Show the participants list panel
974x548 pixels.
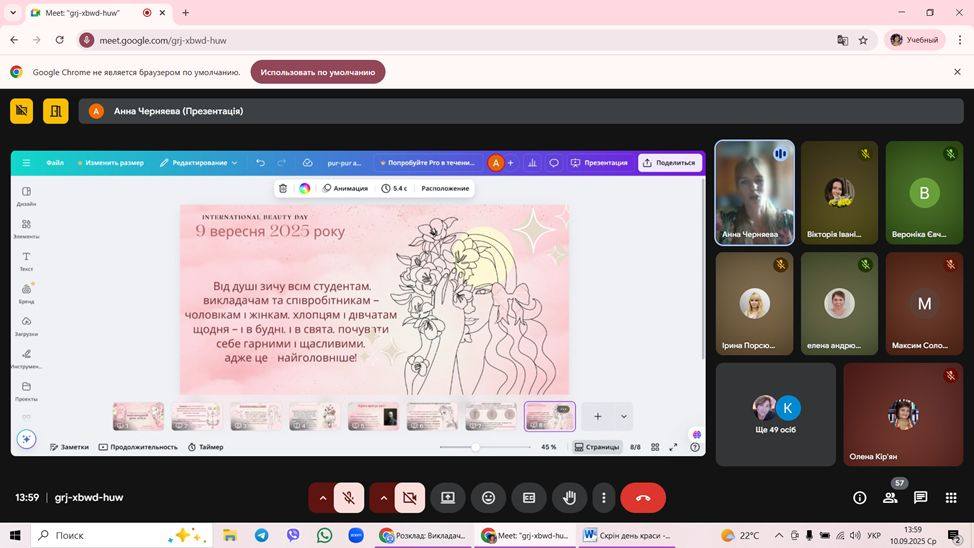tap(889, 497)
